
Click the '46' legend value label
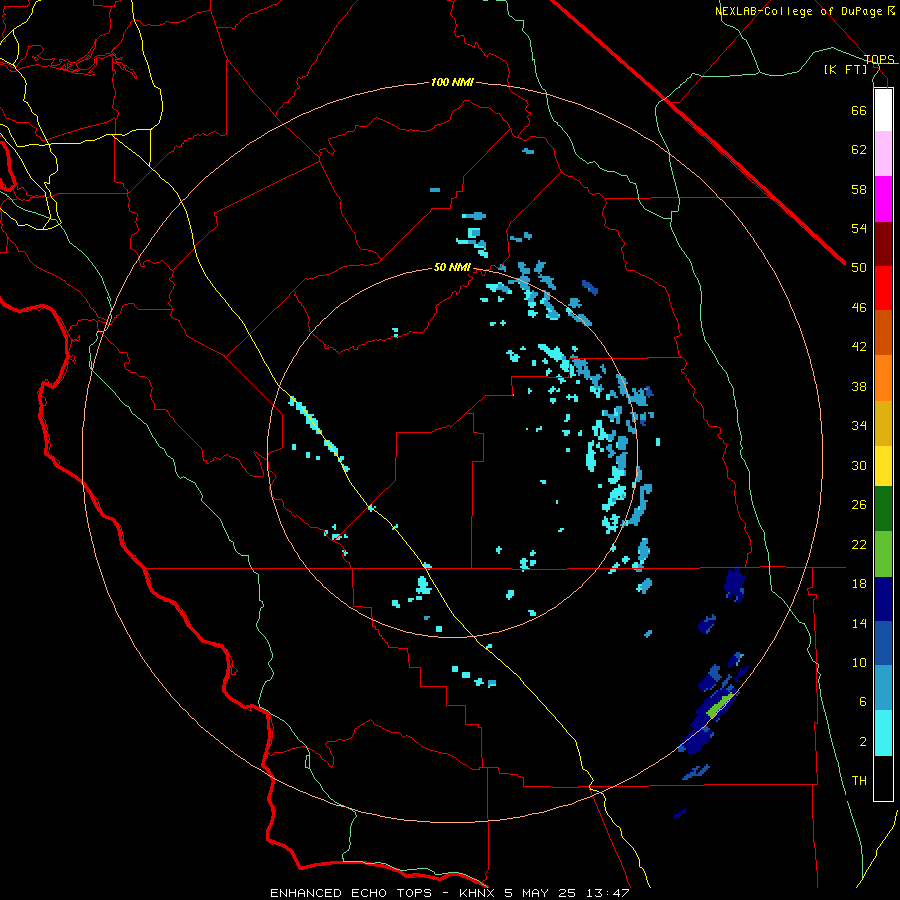(859, 308)
